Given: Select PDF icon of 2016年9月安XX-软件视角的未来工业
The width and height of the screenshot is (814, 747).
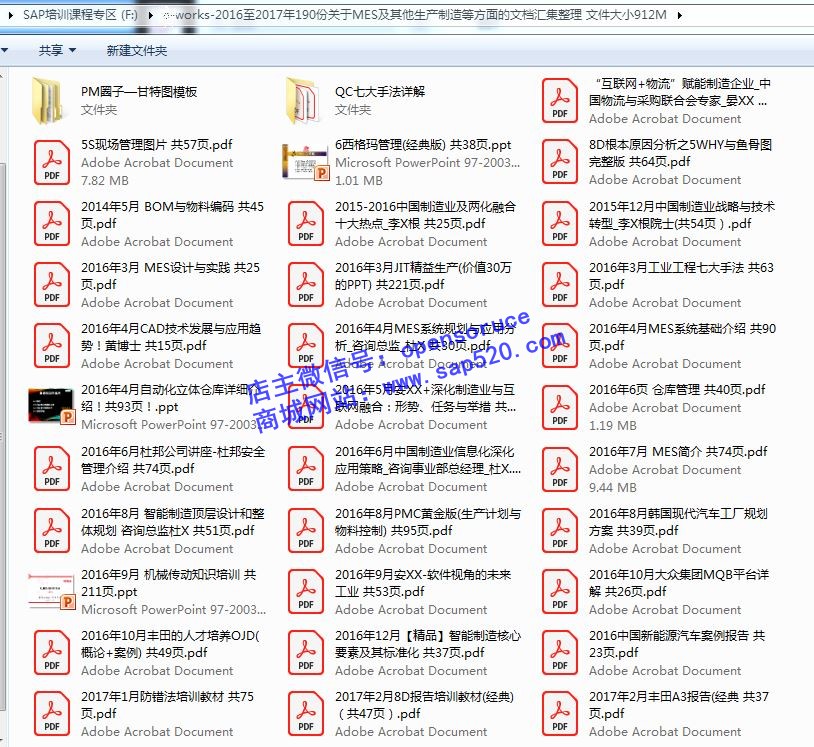Looking at the screenshot, I should tap(306, 591).
